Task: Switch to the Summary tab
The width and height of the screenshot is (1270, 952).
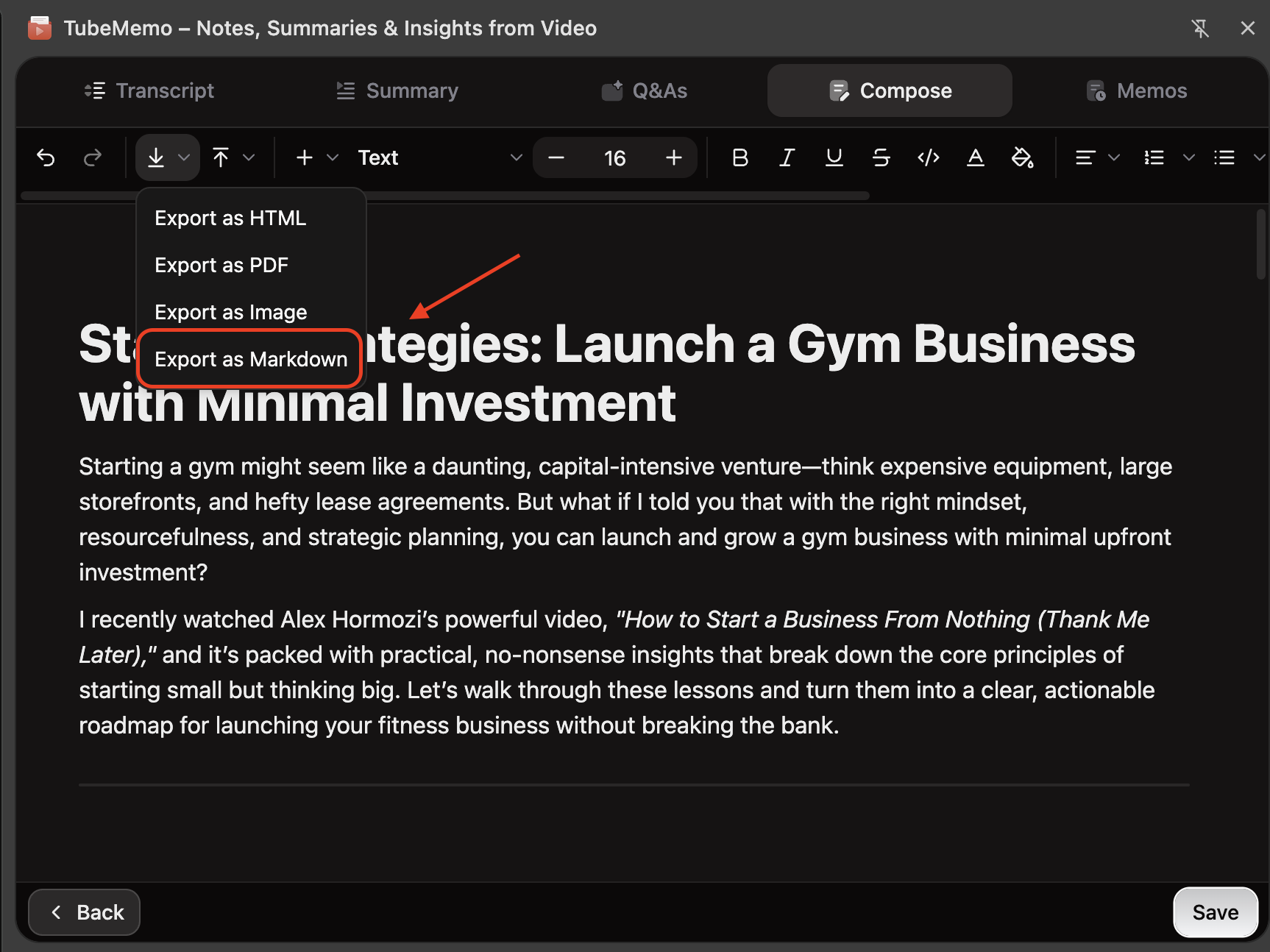Action: click(x=397, y=90)
